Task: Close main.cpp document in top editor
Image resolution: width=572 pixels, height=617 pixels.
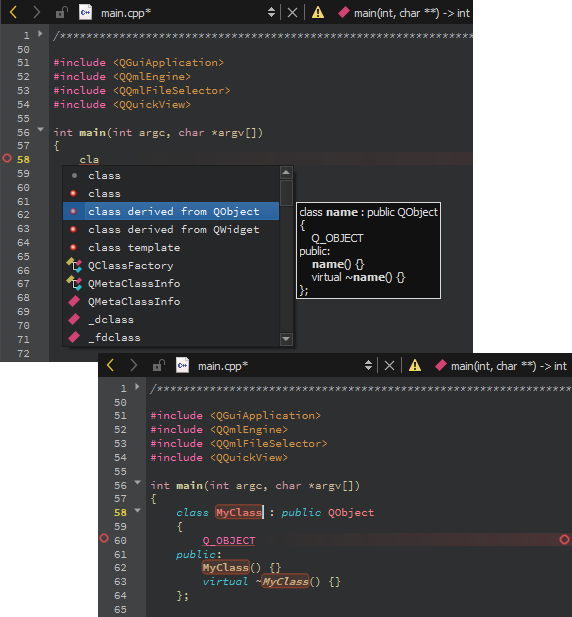Action: click(292, 13)
